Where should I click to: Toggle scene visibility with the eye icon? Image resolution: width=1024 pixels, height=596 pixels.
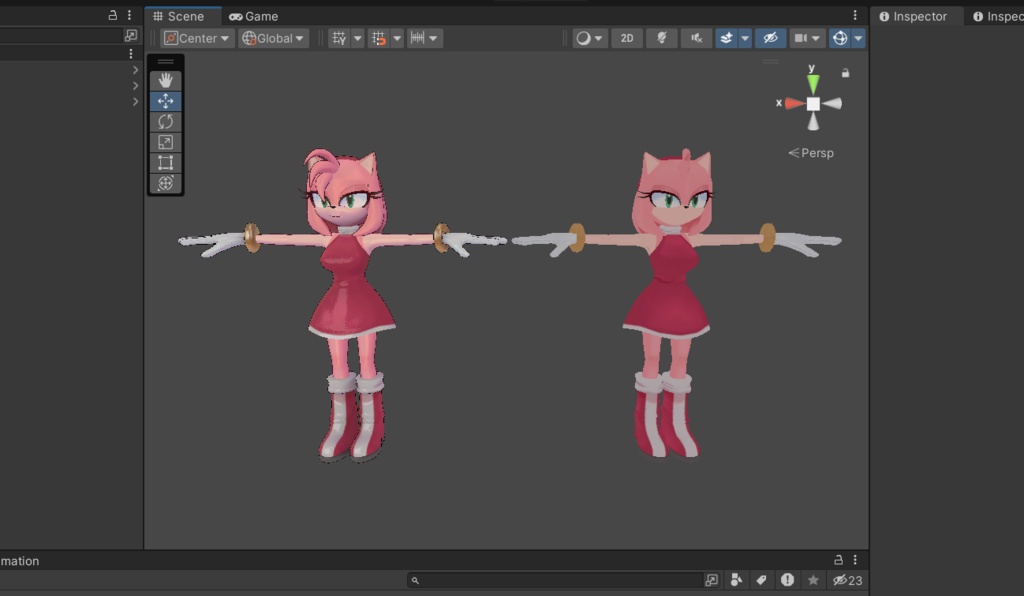(x=769, y=37)
